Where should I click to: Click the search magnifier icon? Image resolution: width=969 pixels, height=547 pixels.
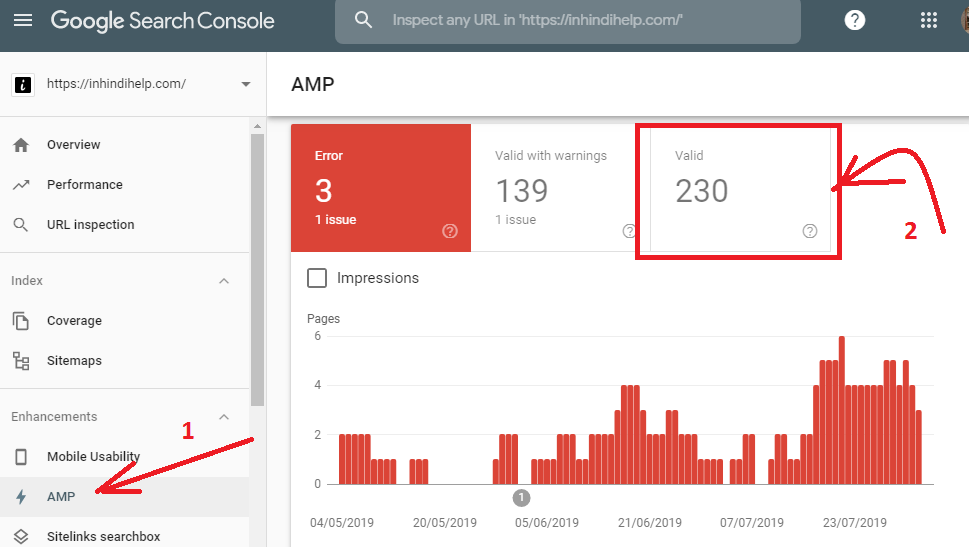(x=363, y=20)
